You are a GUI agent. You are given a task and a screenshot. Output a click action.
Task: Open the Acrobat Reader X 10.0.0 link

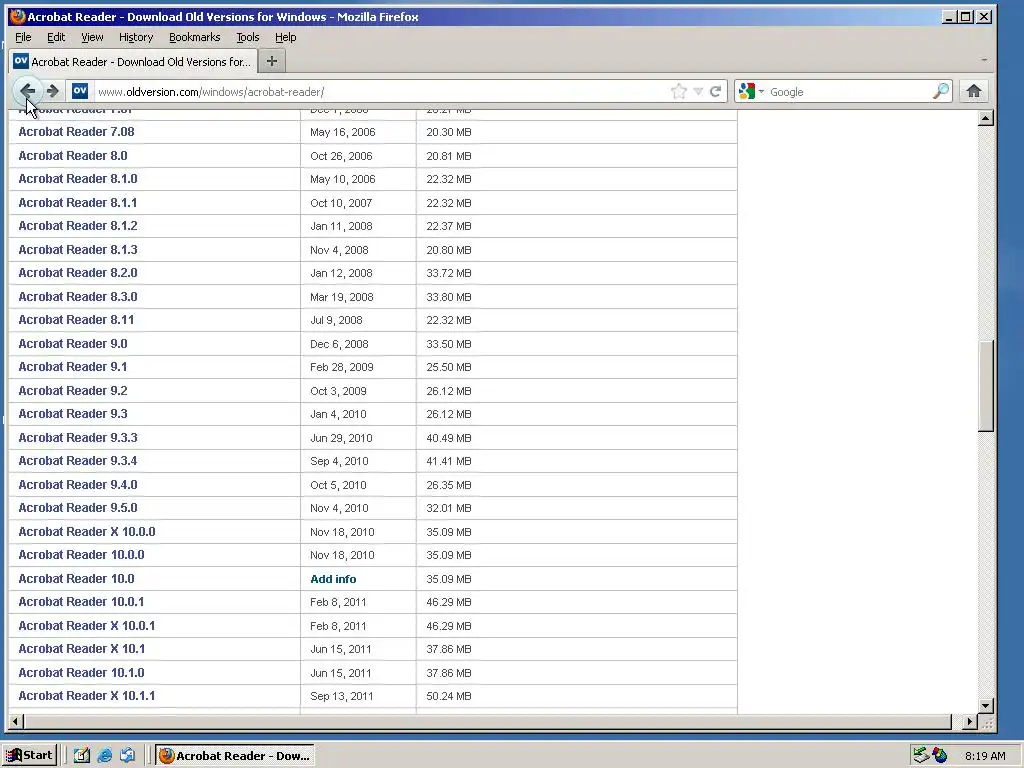[87, 532]
